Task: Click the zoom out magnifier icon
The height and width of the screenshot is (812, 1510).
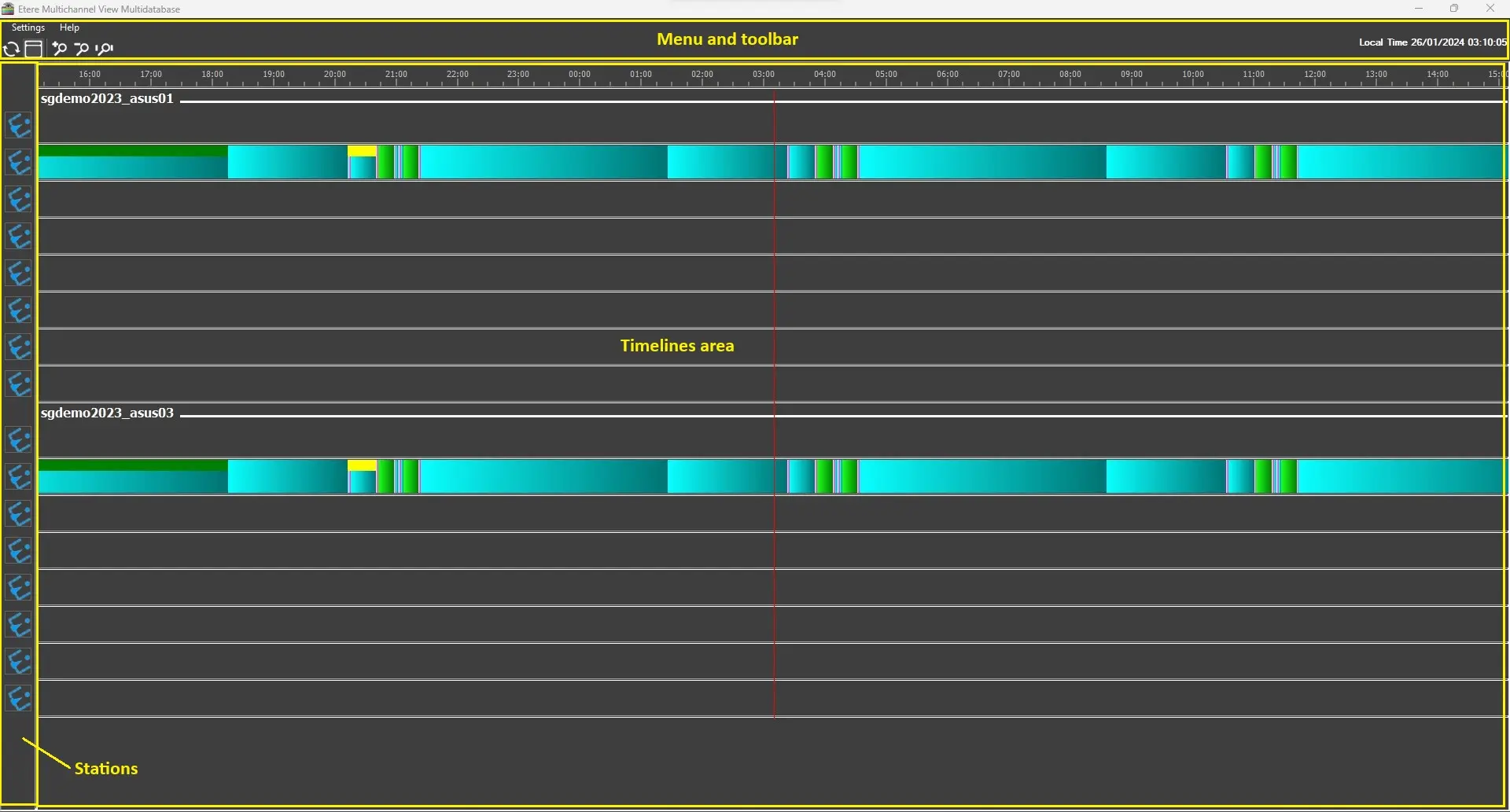Action: 81,49
